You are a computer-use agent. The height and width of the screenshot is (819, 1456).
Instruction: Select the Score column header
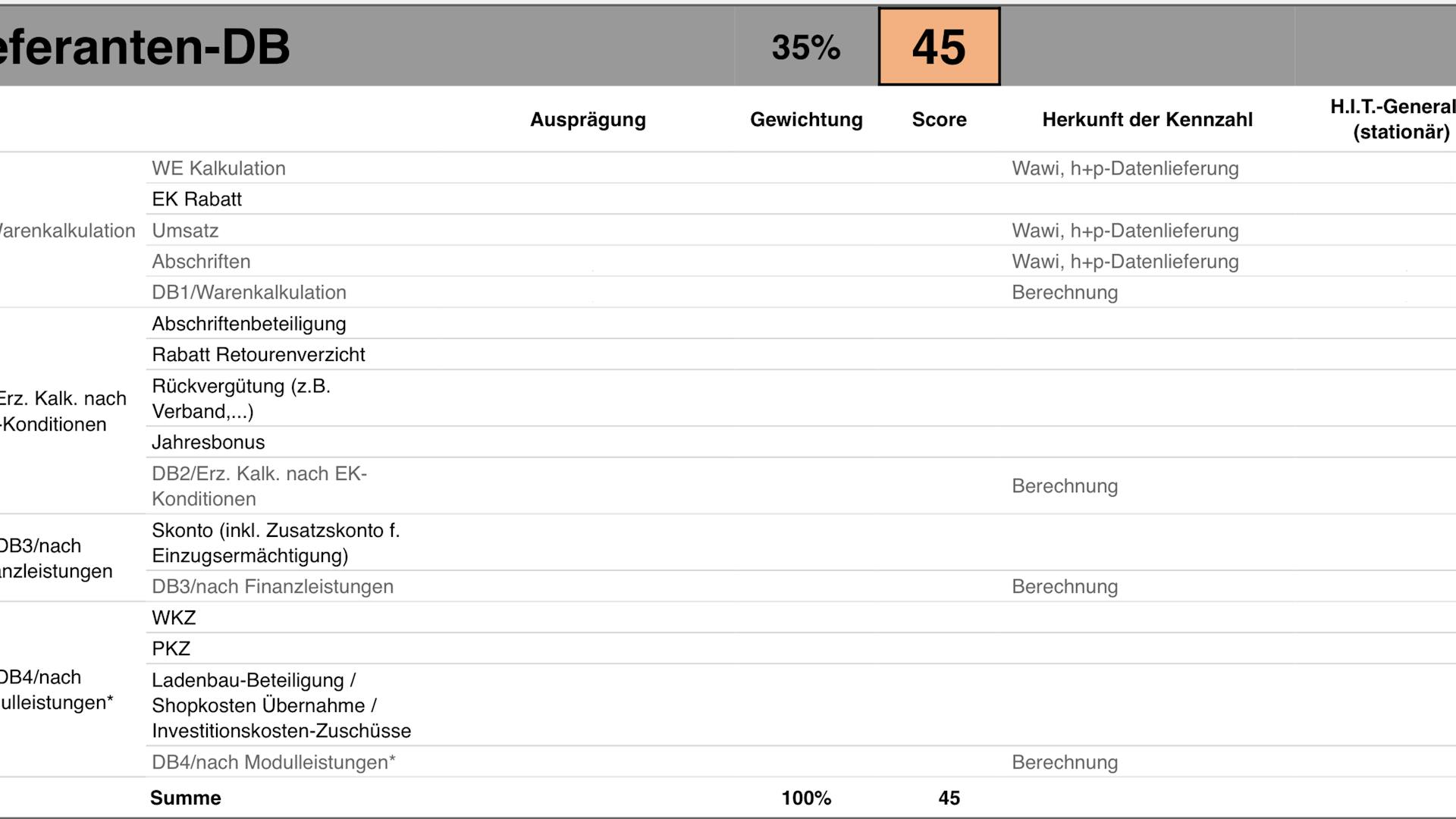click(x=939, y=120)
